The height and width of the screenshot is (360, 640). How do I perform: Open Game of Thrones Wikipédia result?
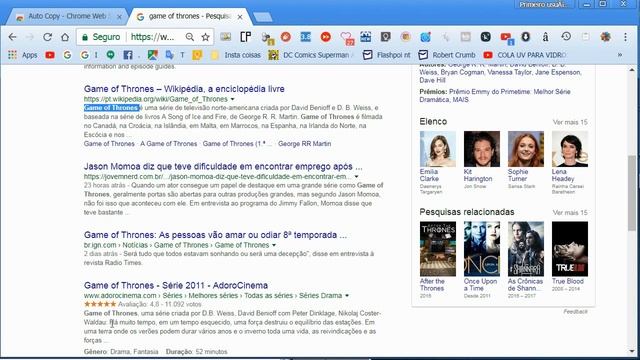(x=184, y=89)
